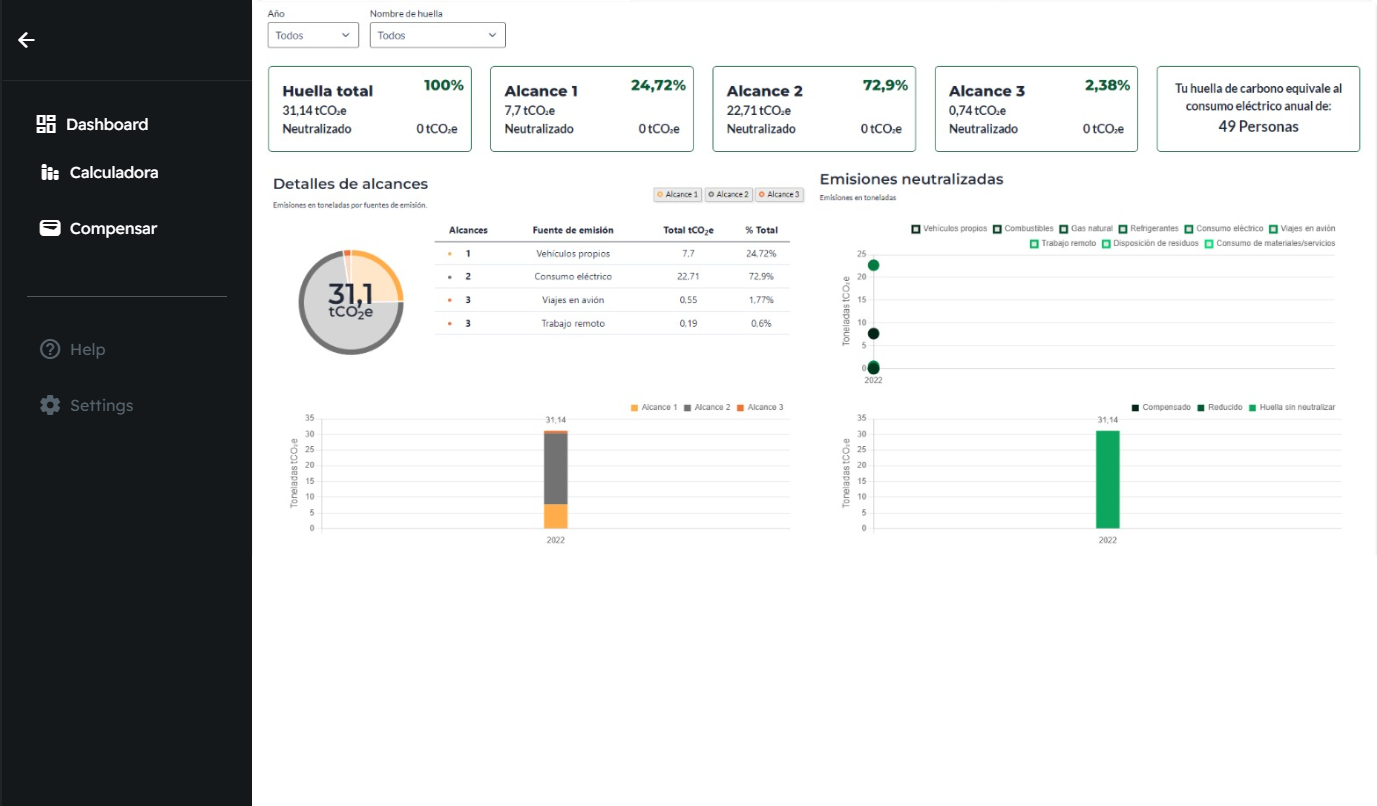Click the % Total column header

[x=761, y=230]
